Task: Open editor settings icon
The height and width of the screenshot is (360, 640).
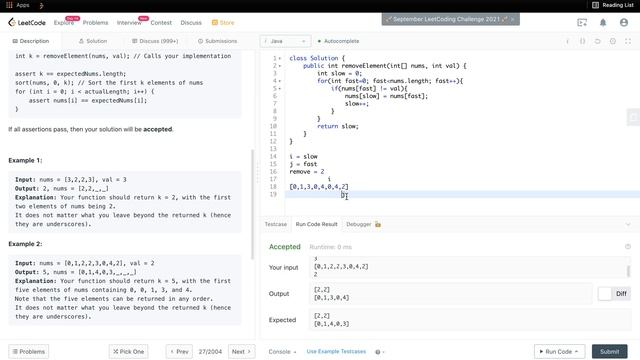Action: [613, 41]
